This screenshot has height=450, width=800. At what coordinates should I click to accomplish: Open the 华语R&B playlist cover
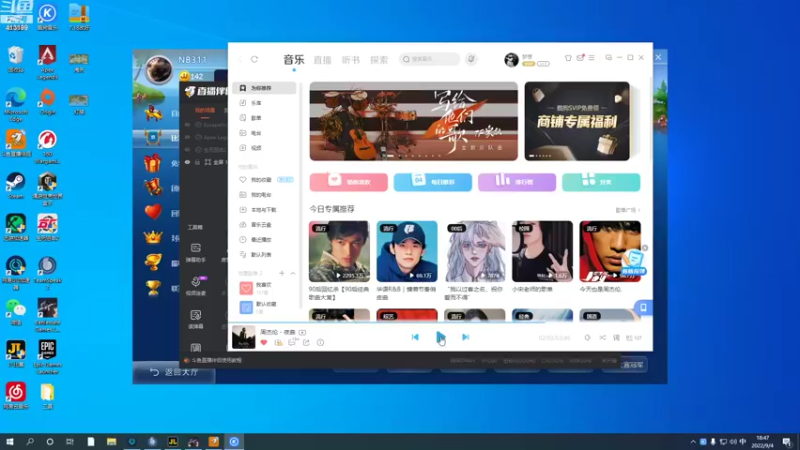click(x=407, y=251)
